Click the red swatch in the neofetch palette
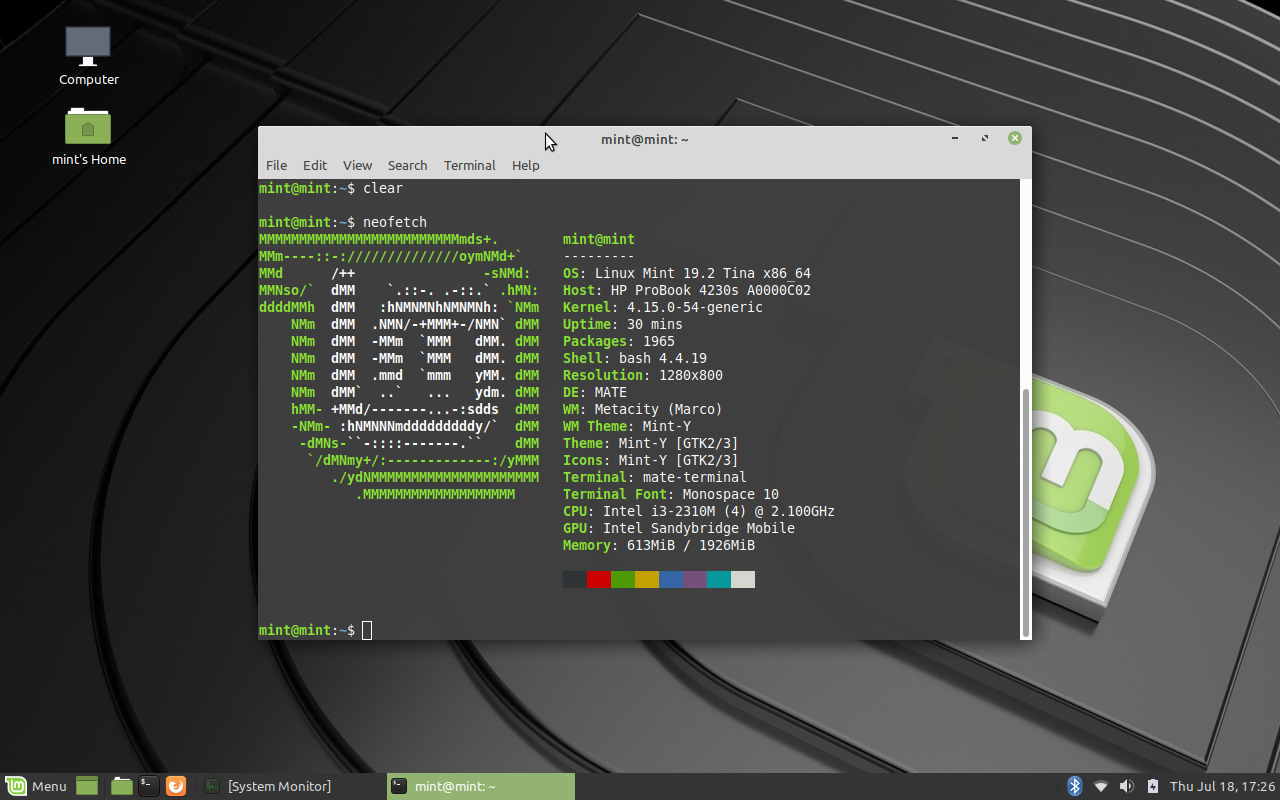 coord(598,579)
